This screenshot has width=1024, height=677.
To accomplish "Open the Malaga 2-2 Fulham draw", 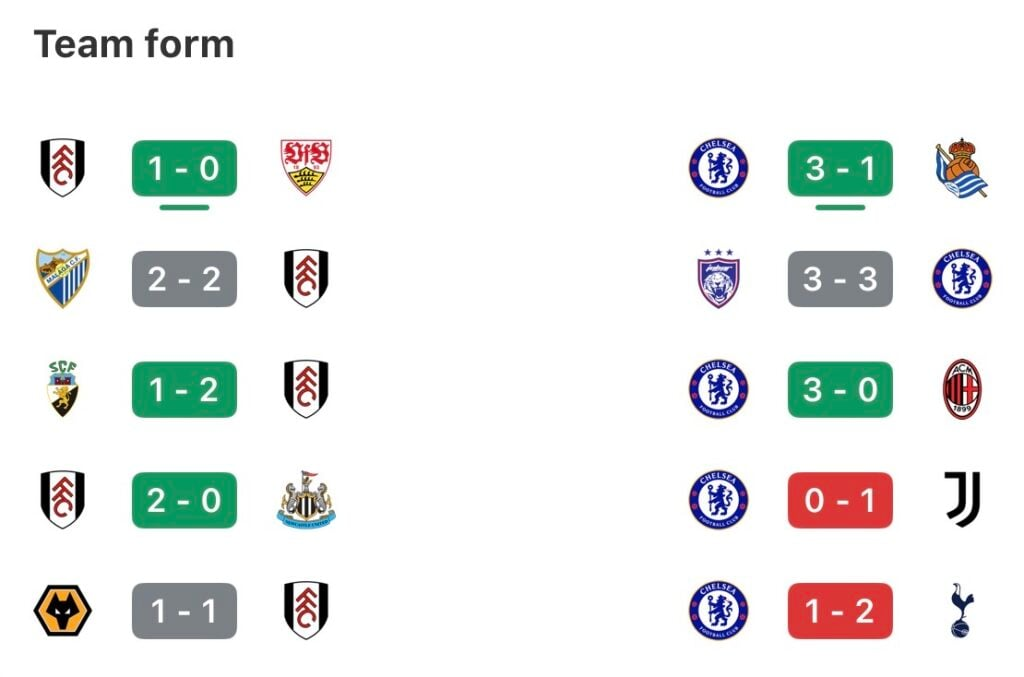I will (184, 279).
